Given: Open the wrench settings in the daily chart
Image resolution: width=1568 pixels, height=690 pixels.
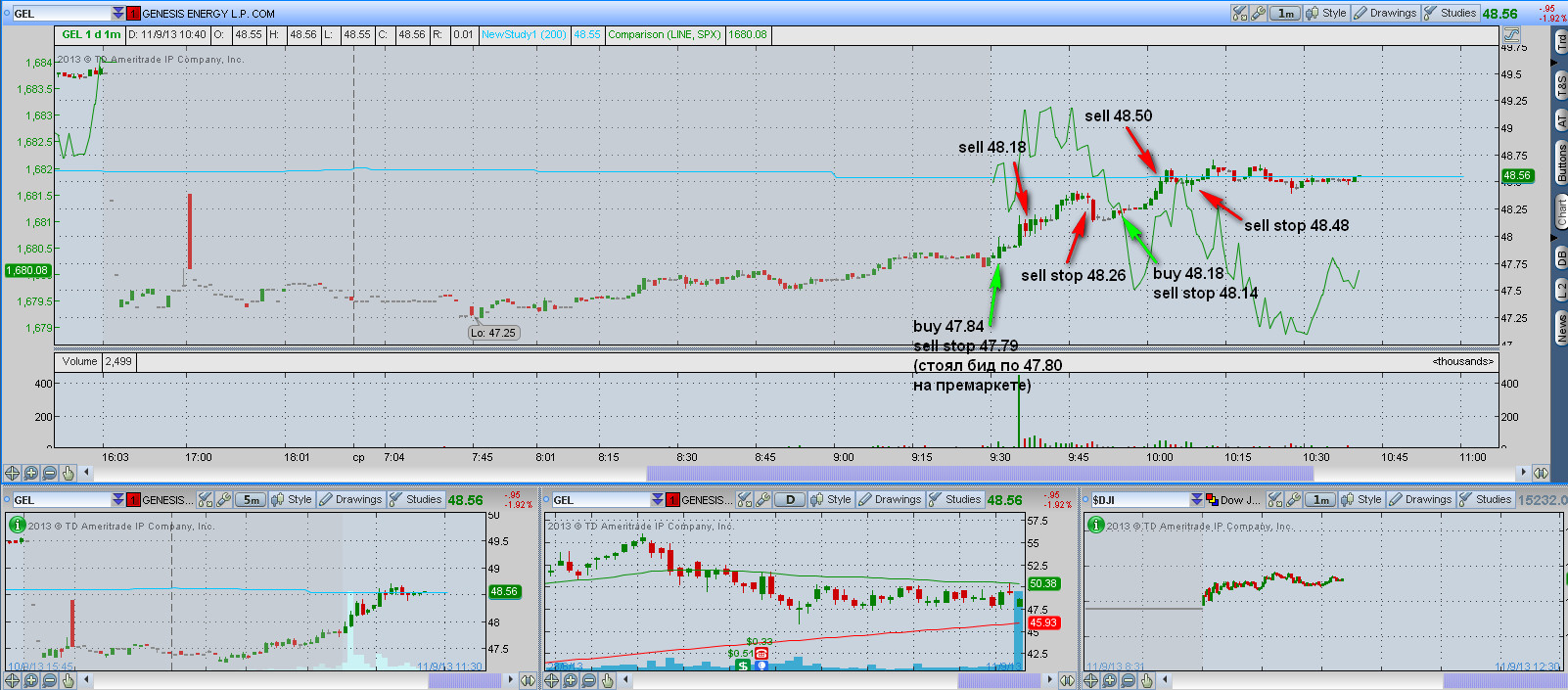Looking at the screenshot, I should coord(763,499).
